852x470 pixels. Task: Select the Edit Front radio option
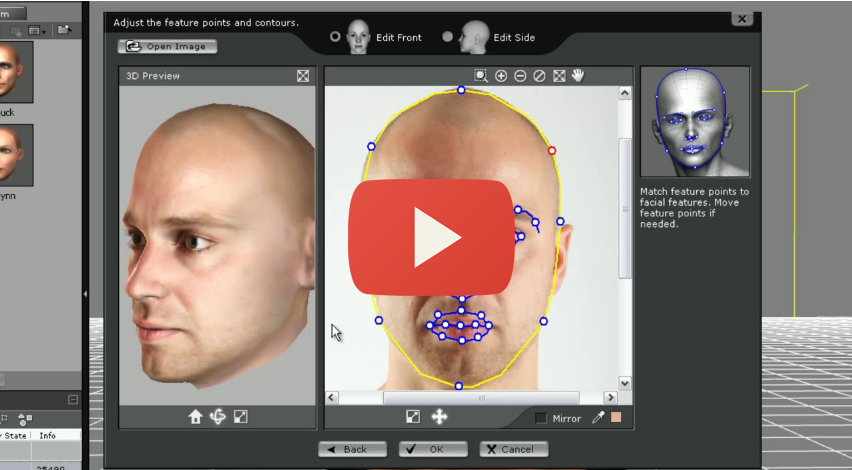335,36
